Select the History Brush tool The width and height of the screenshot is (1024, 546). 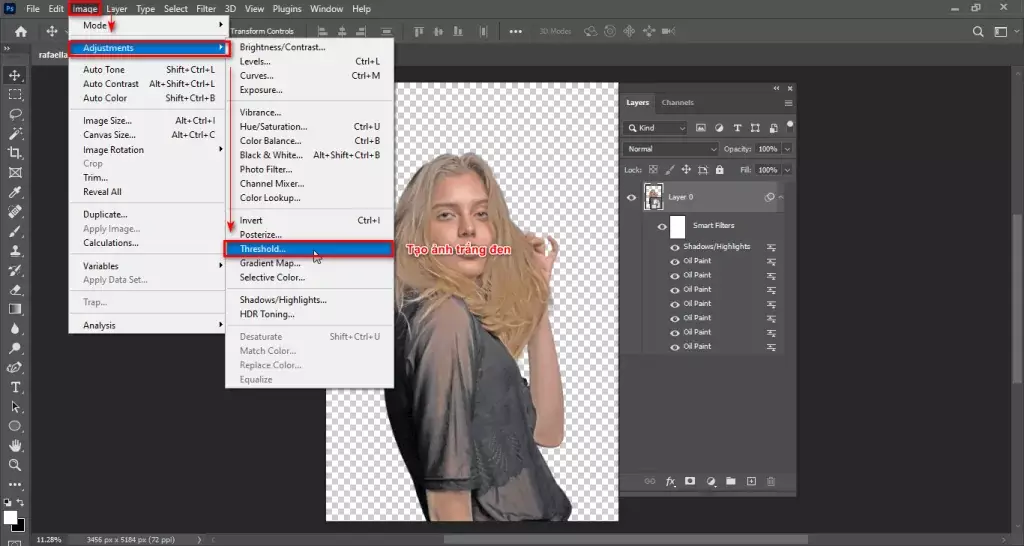(15, 270)
